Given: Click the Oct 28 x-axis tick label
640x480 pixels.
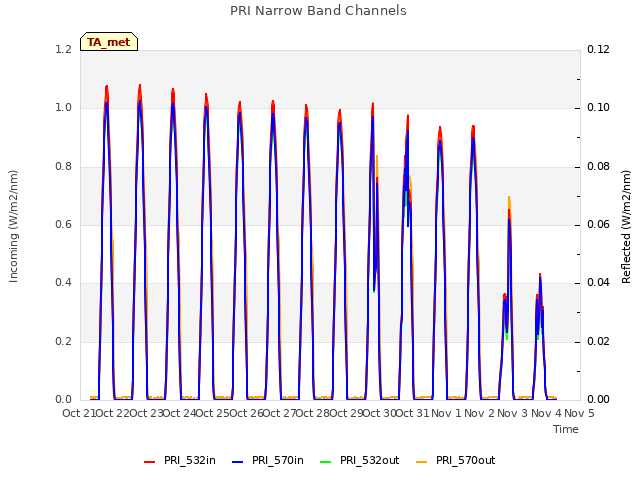Looking at the screenshot, I should (313, 413).
